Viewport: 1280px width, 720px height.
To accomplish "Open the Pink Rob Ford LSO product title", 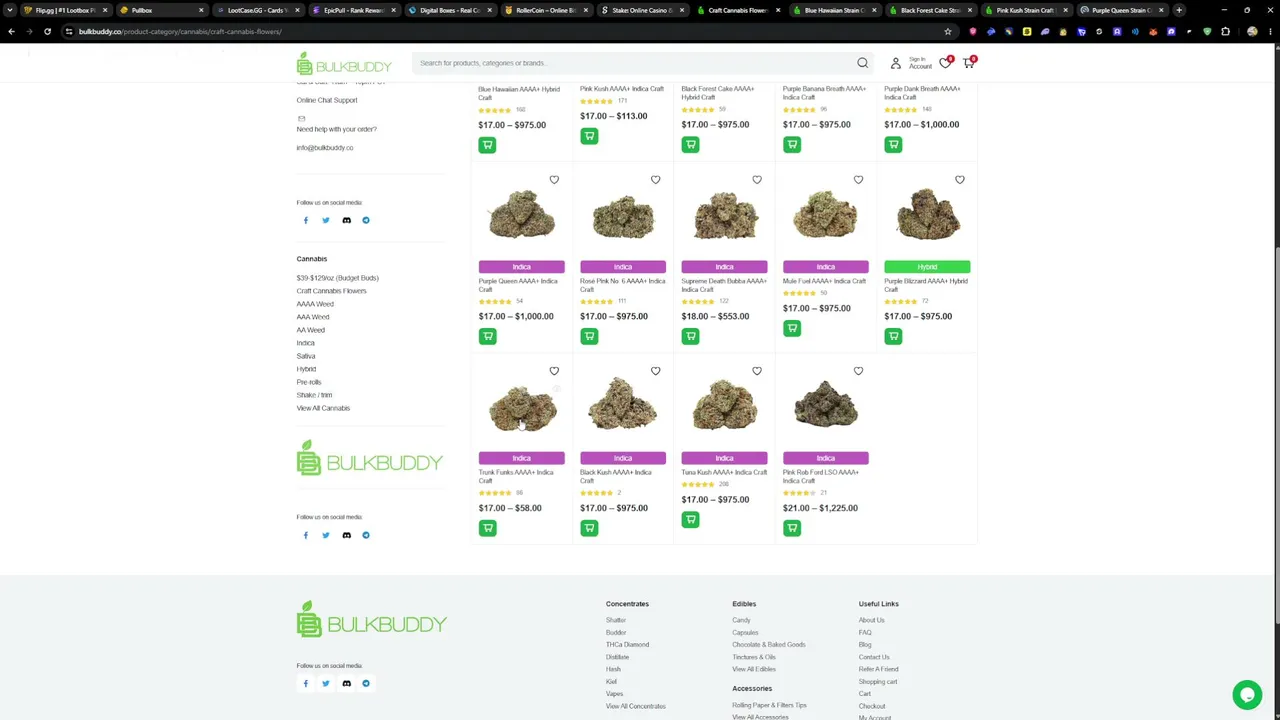I will tap(821, 476).
